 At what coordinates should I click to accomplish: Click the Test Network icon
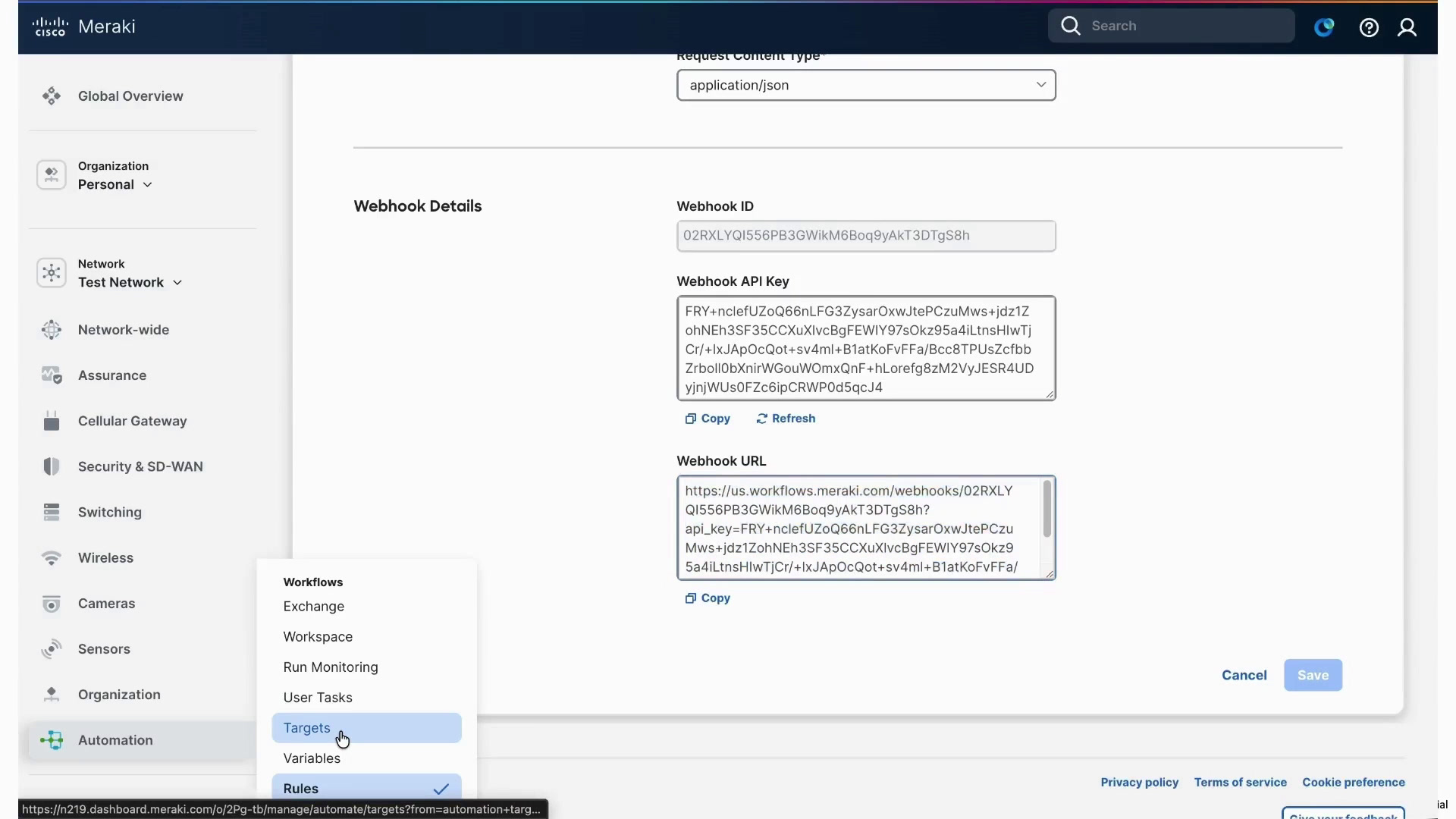coord(52,273)
